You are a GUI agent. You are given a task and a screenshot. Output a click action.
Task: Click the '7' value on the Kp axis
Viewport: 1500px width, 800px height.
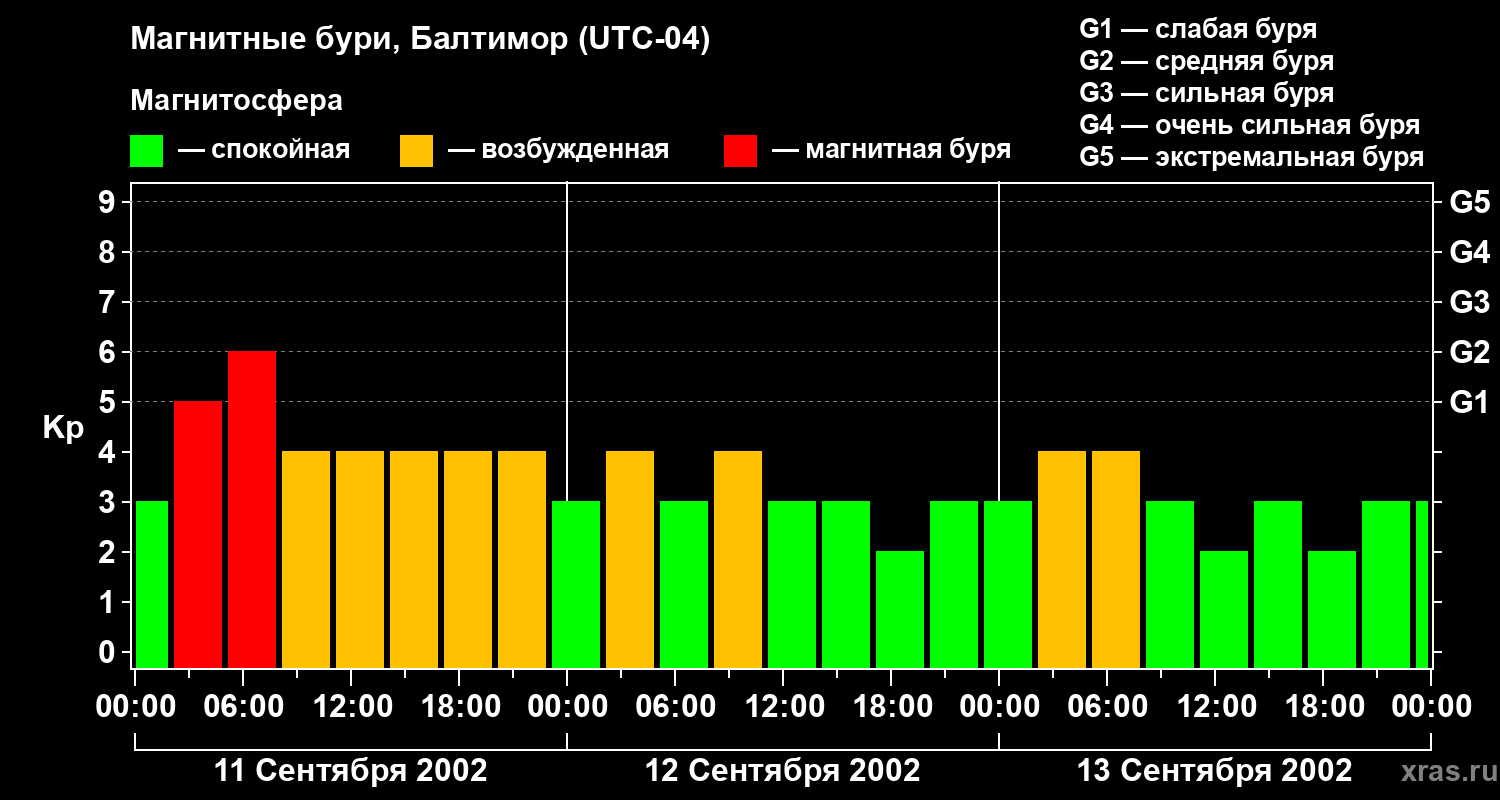(109, 302)
